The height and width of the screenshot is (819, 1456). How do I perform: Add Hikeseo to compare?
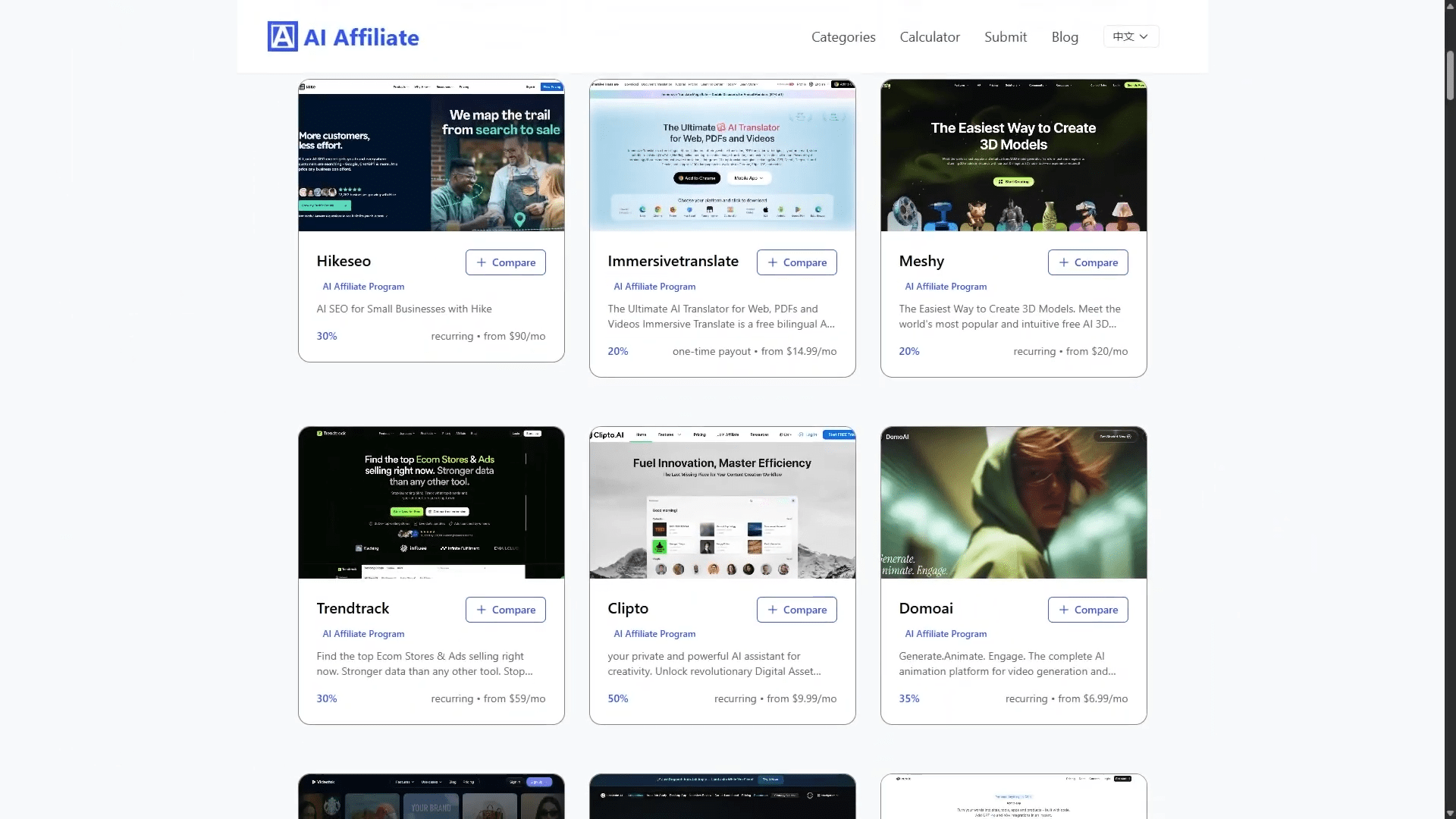[505, 262]
